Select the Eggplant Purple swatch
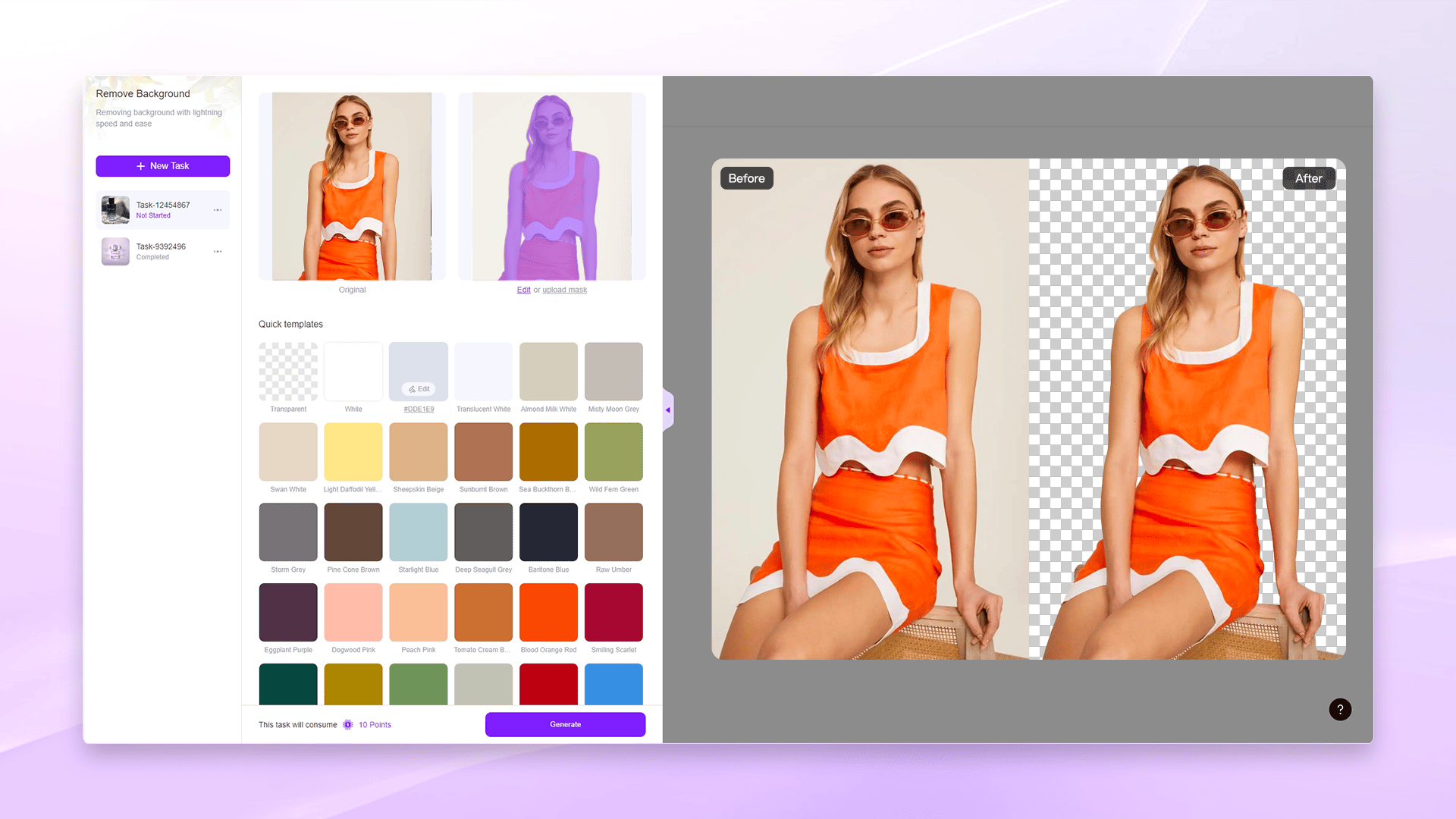The height and width of the screenshot is (819, 1456). pyautogui.click(x=288, y=612)
